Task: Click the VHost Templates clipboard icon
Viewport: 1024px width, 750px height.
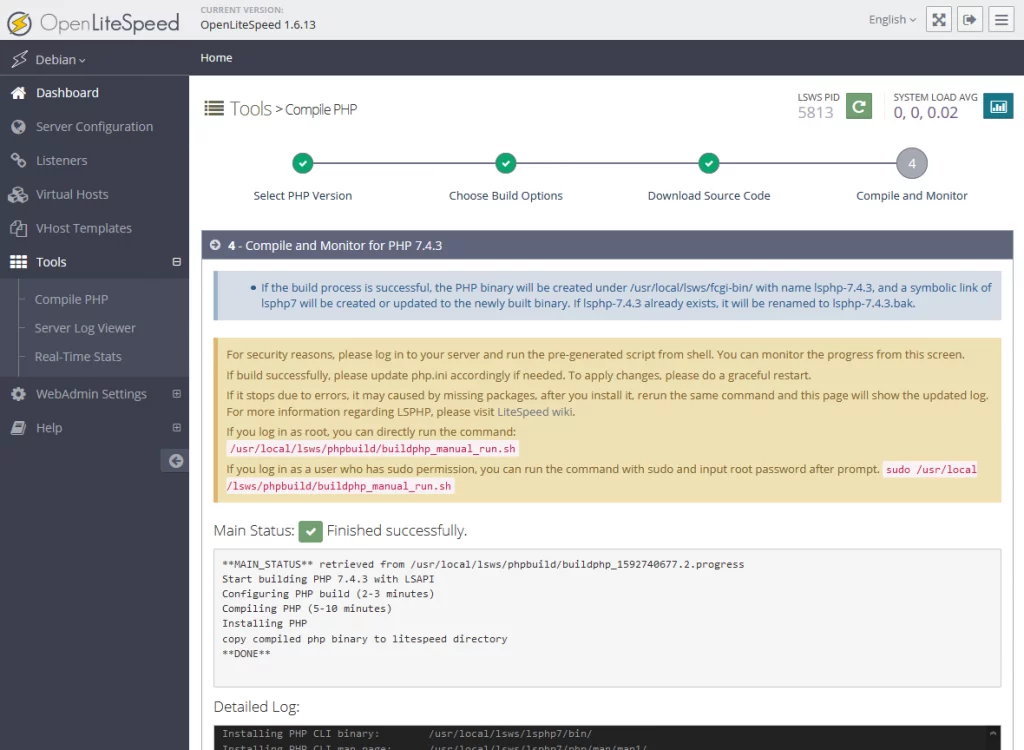Action: (x=18, y=229)
